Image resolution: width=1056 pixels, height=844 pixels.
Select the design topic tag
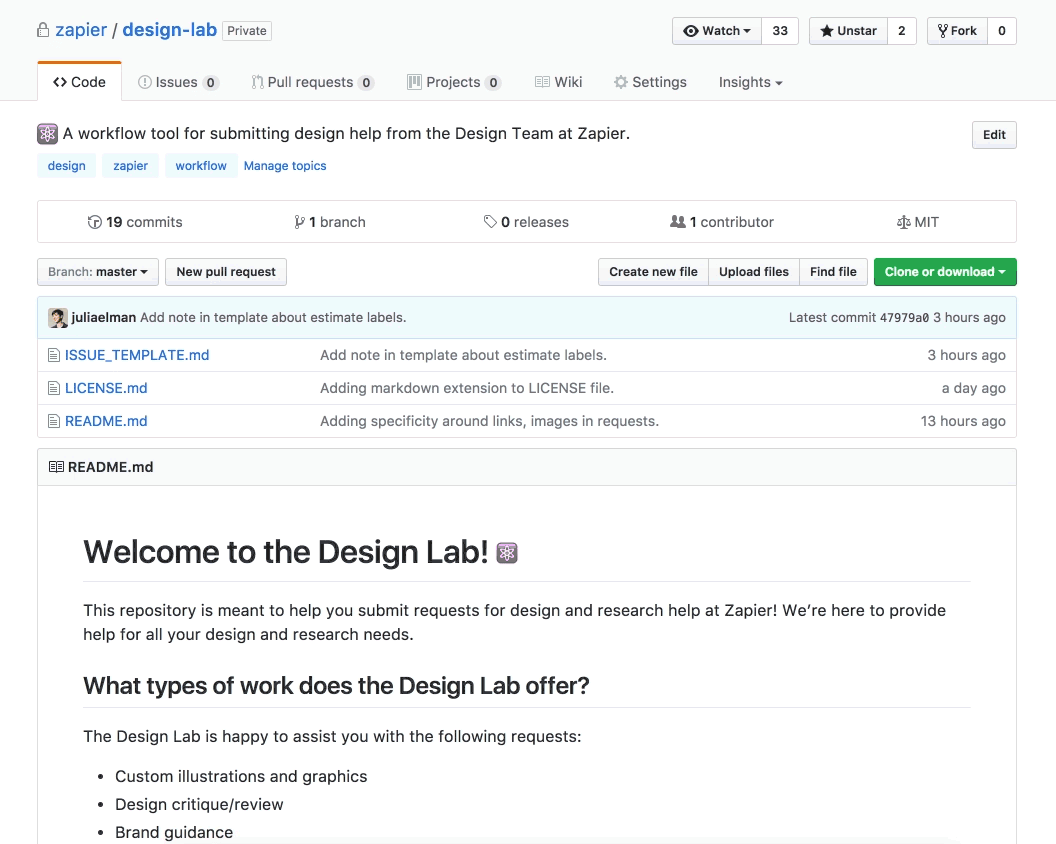pos(67,166)
